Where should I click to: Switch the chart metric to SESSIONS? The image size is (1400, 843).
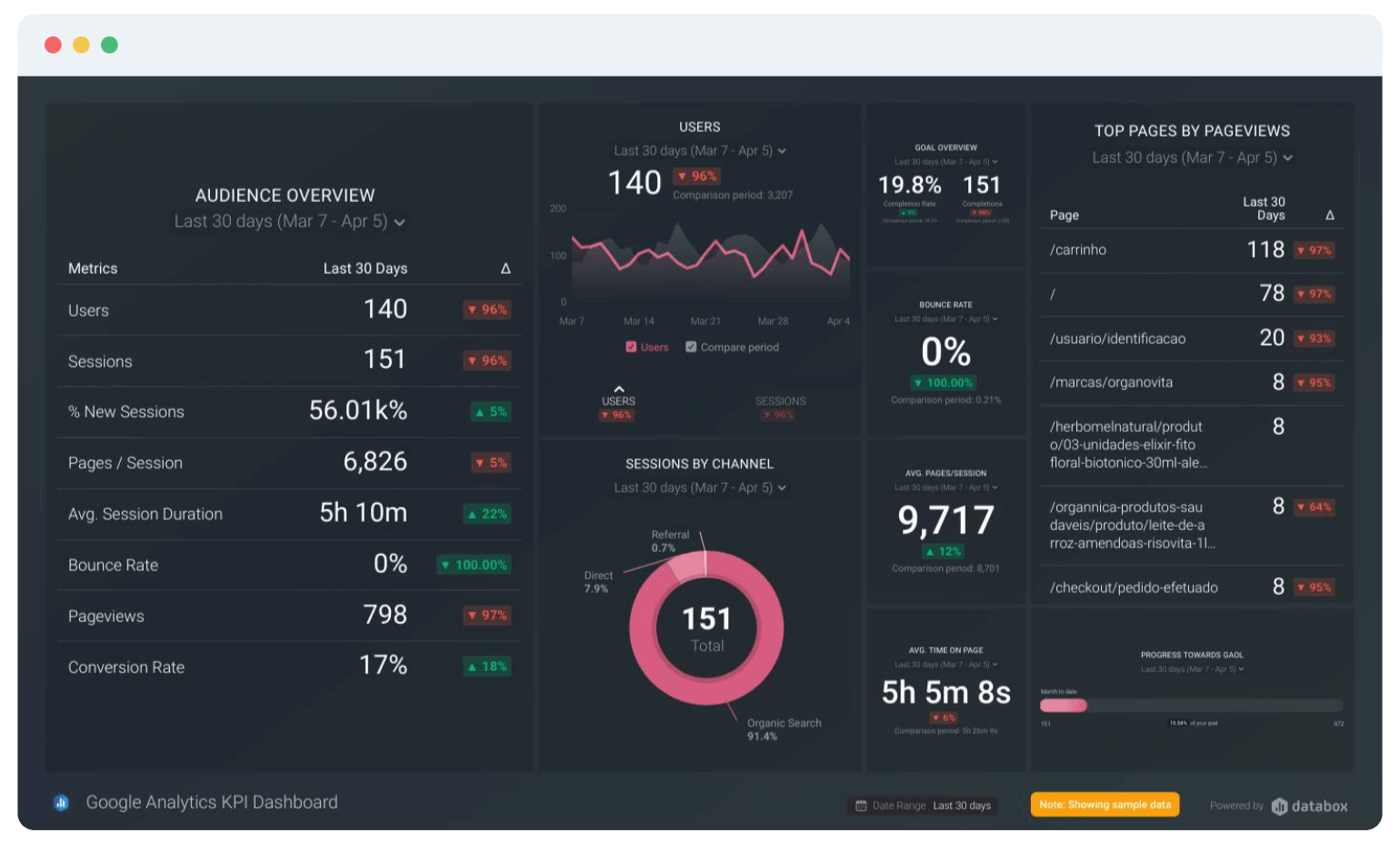(x=779, y=400)
